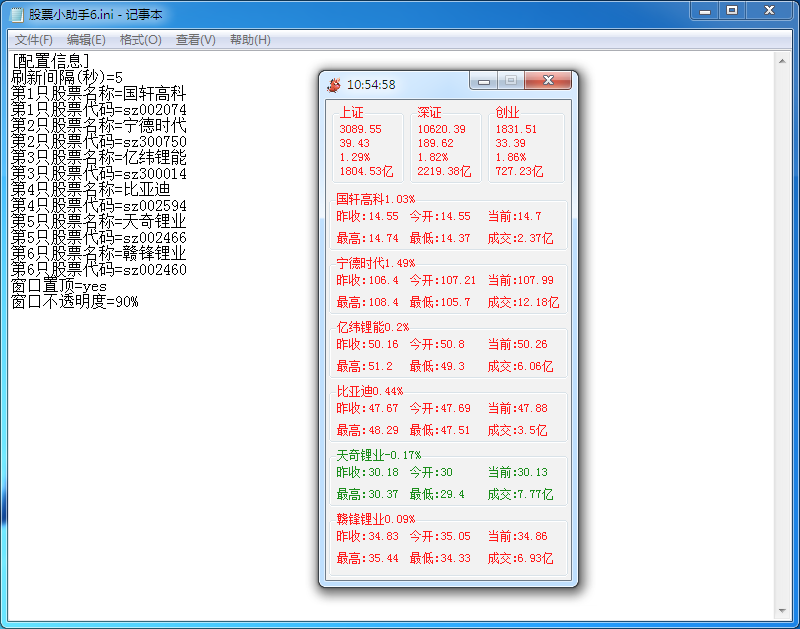Click 宁德时代 current price 当前:107.99
The width and height of the screenshot is (800, 629).
pyautogui.click(x=520, y=280)
